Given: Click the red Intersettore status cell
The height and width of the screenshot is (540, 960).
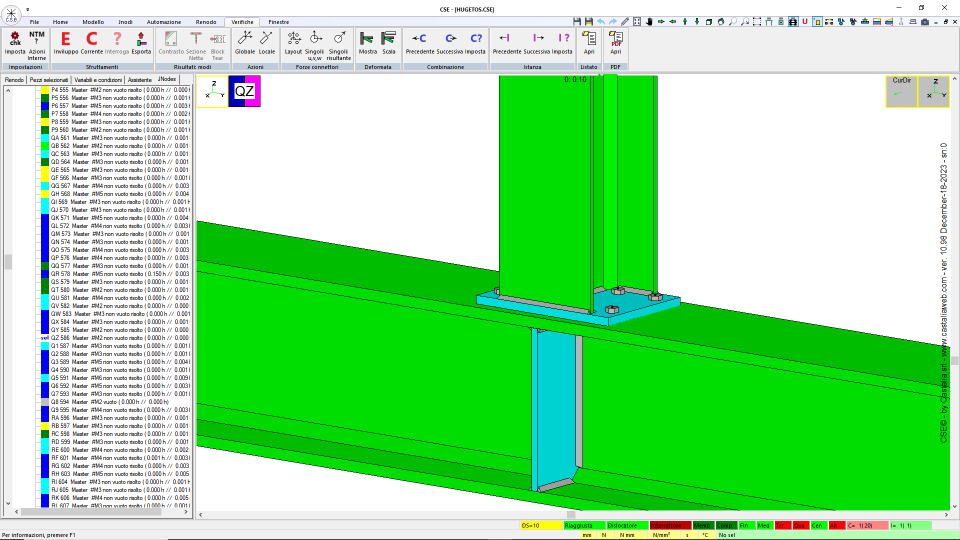Looking at the screenshot, I should point(670,525).
